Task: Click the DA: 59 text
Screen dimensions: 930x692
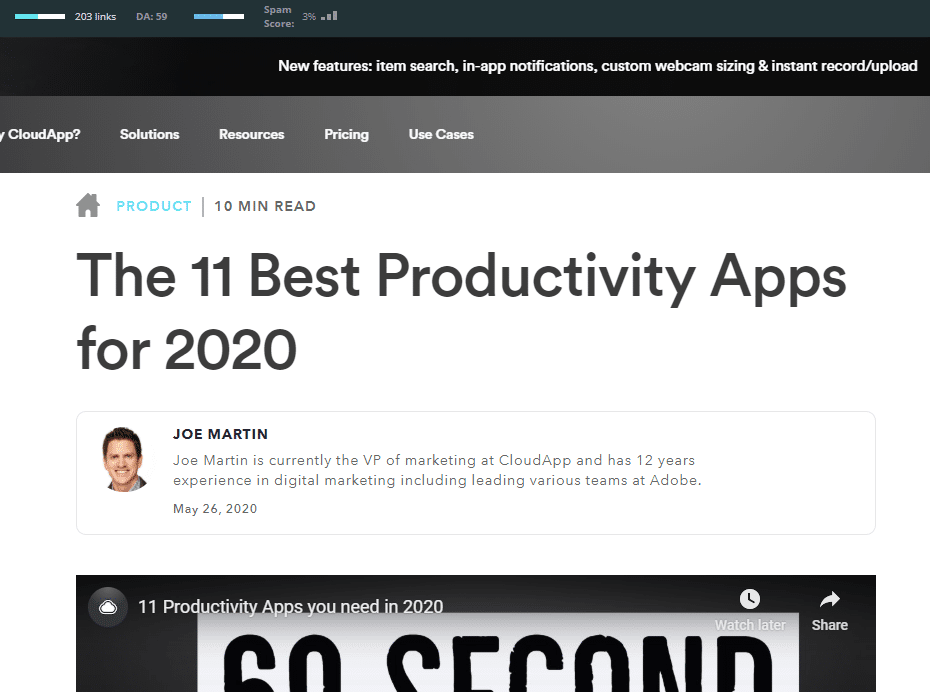Action: (152, 17)
